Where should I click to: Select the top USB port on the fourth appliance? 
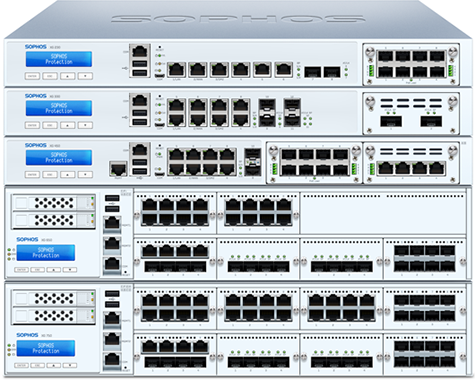(112, 198)
